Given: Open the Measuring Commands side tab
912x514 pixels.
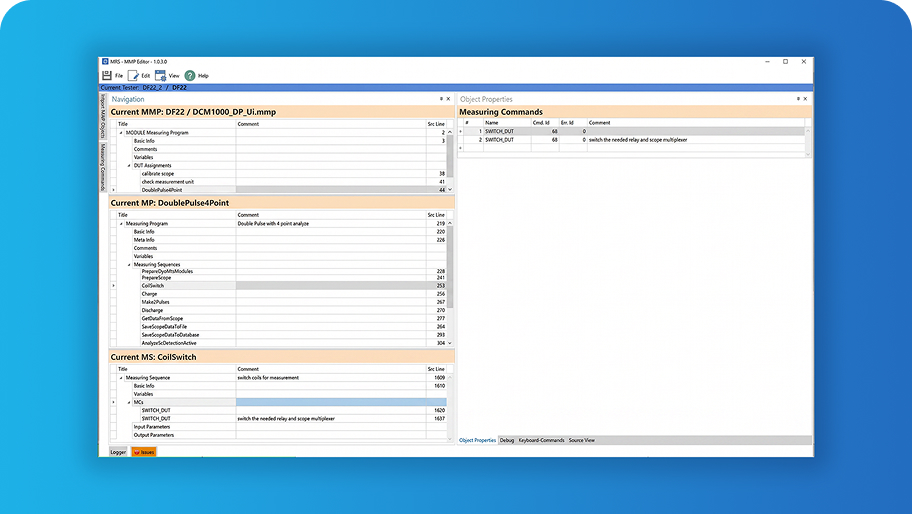Looking at the screenshot, I should (x=103, y=167).
